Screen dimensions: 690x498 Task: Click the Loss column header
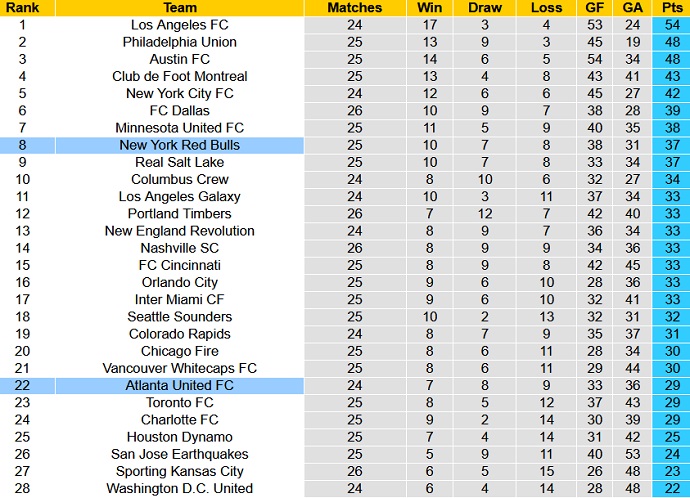pos(546,7)
